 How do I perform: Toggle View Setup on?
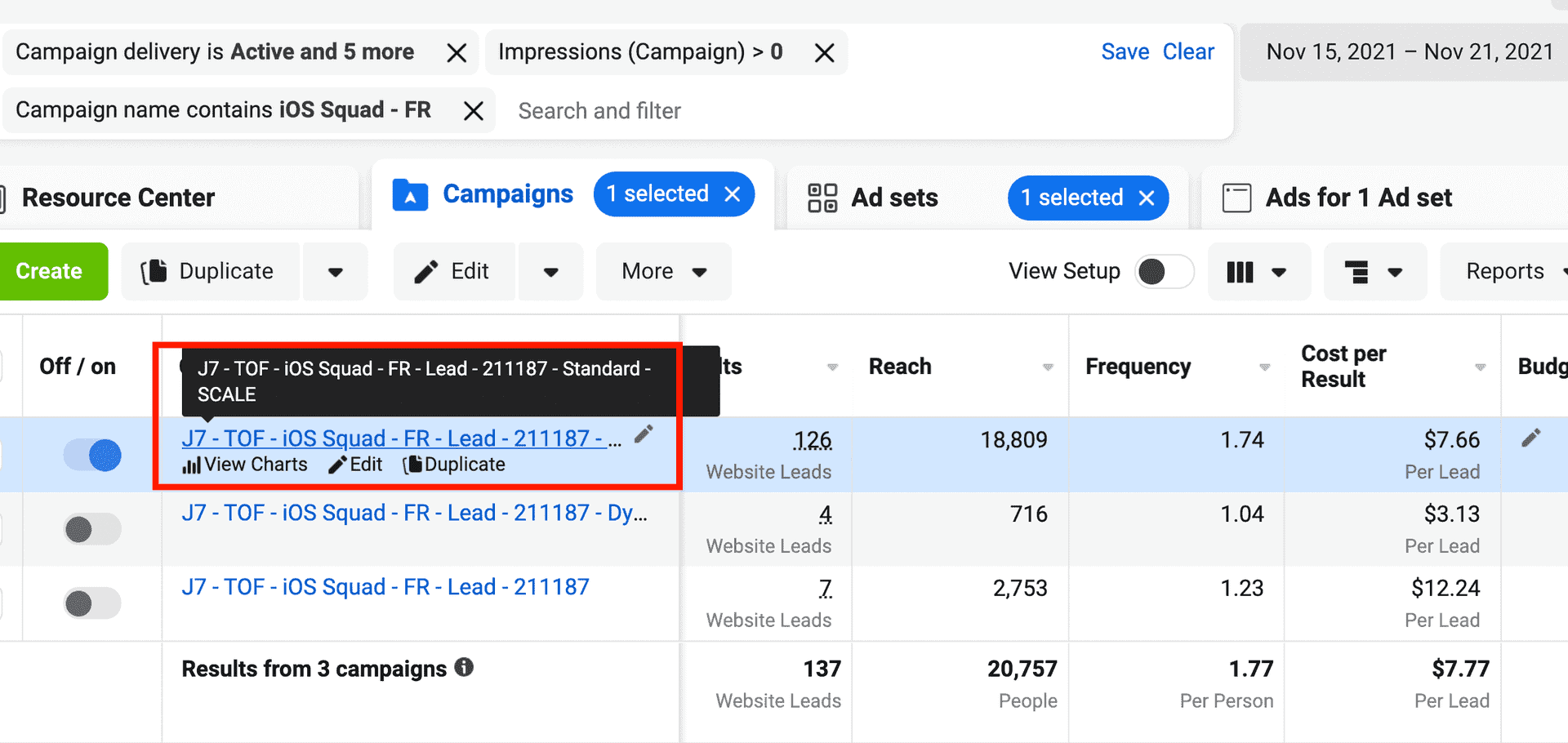pos(1165,271)
